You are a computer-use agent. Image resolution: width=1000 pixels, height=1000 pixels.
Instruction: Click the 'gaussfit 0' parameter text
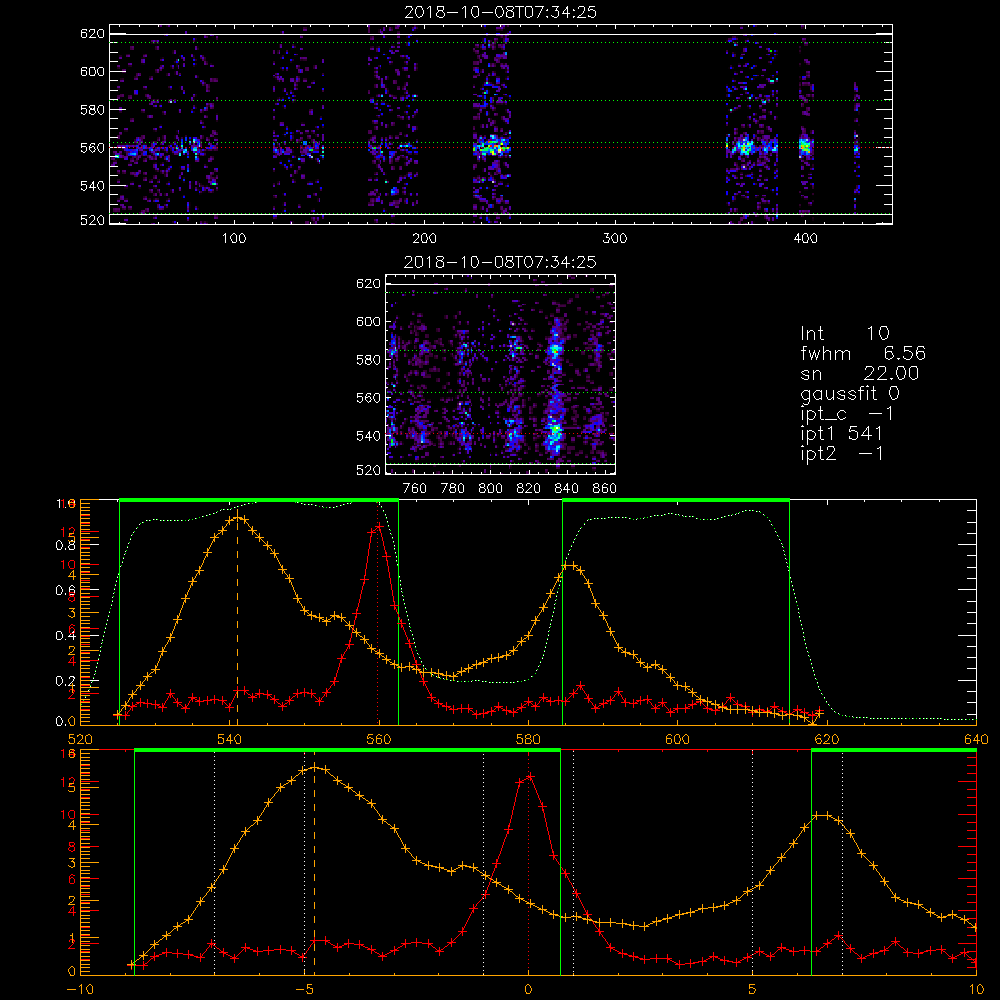click(850, 393)
